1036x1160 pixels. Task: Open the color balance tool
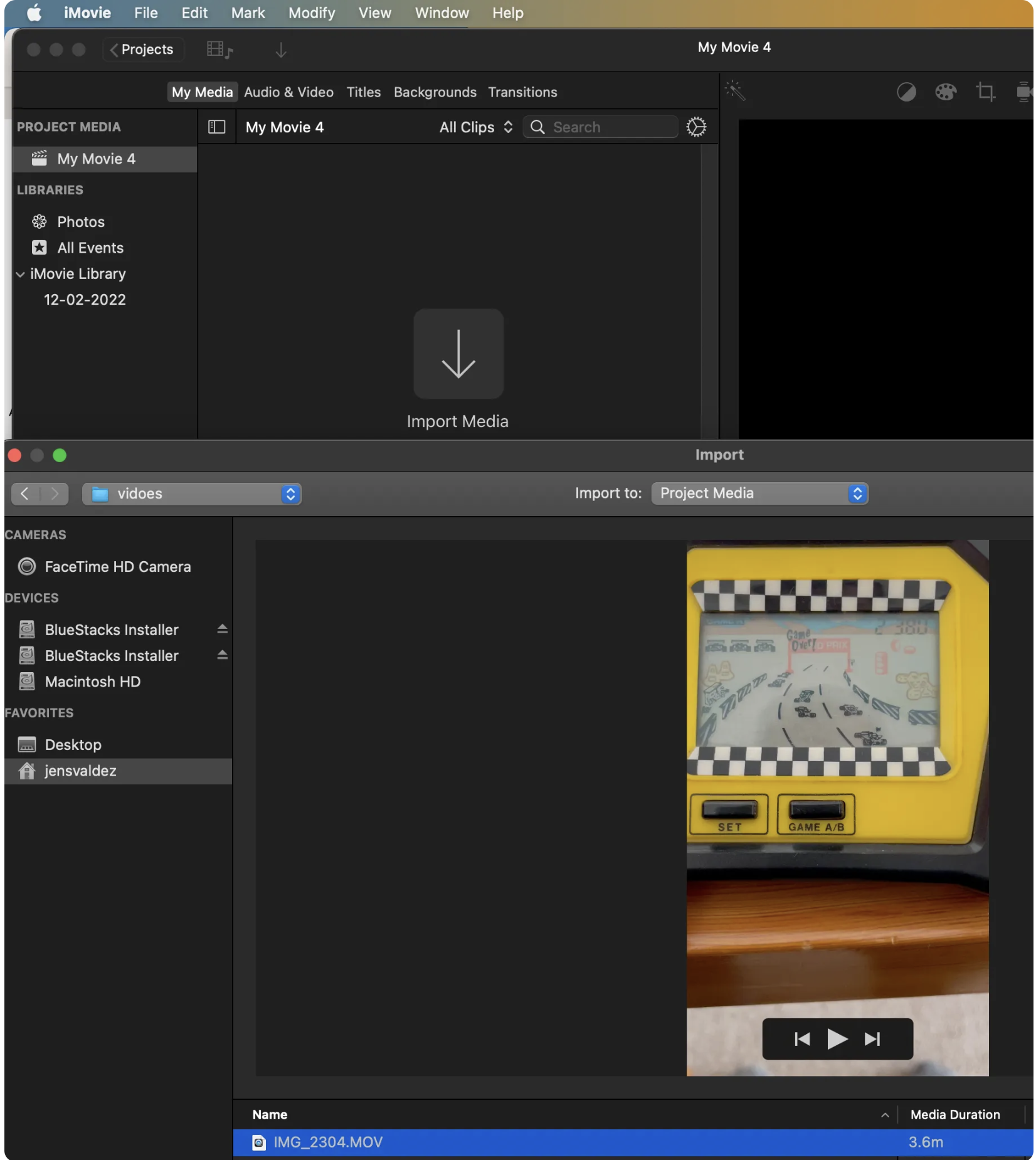[x=907, y=92]
